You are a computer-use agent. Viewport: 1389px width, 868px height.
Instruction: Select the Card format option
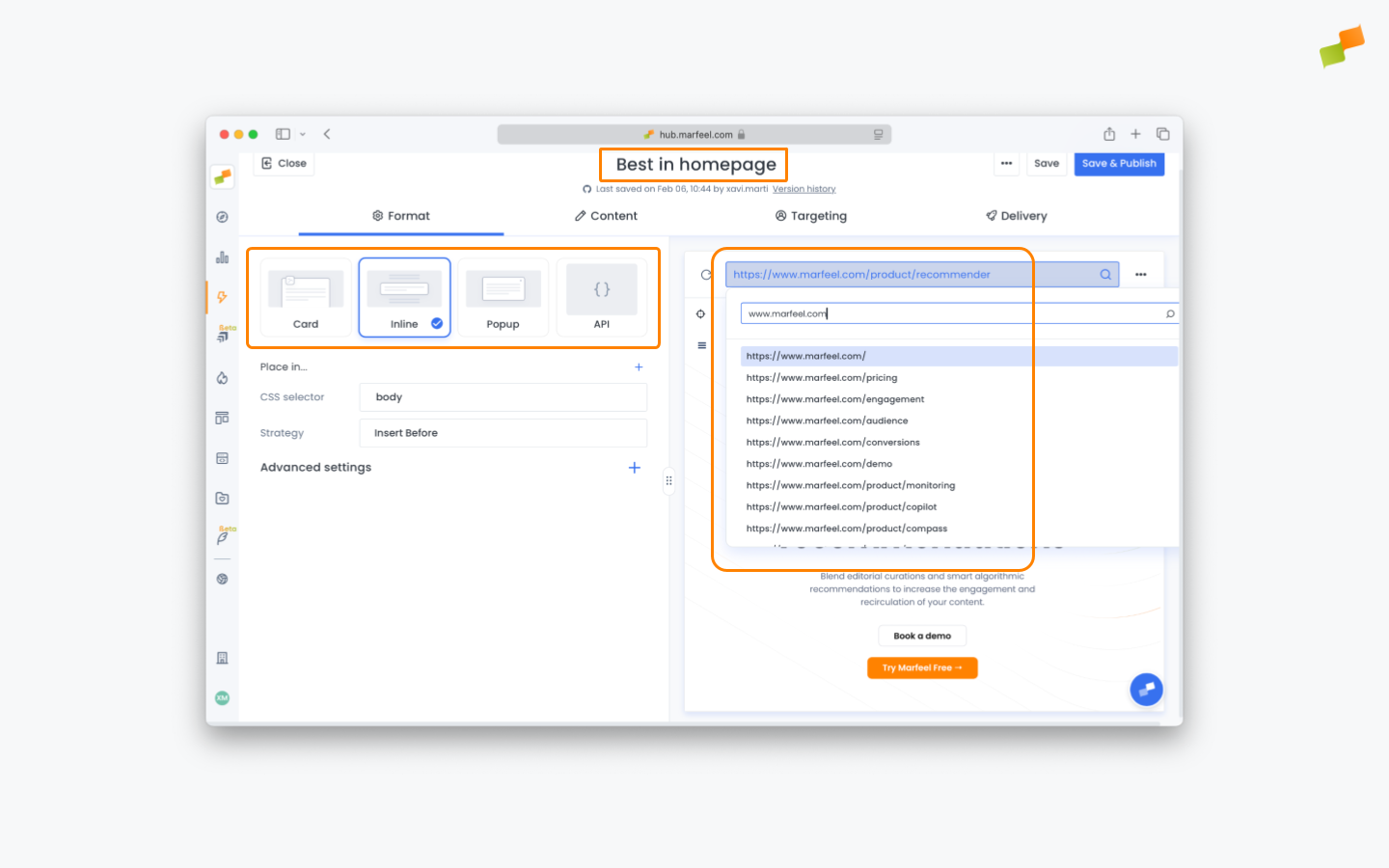(306, 297)
